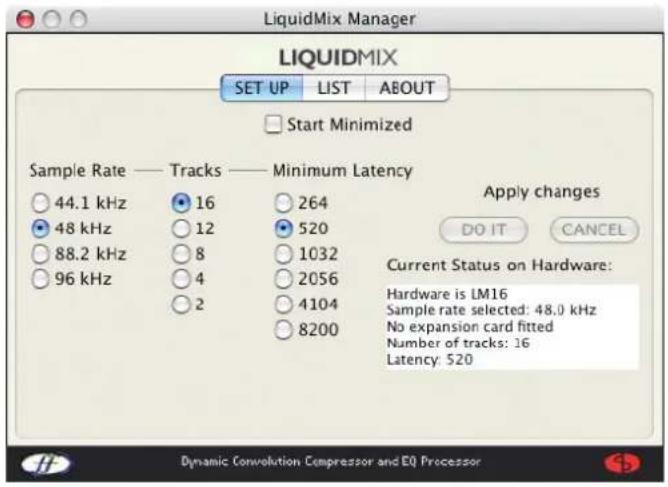Click the 'Minimum Latency' column heading
This screenshot has width=668, height=487.
tap(343, 170)
